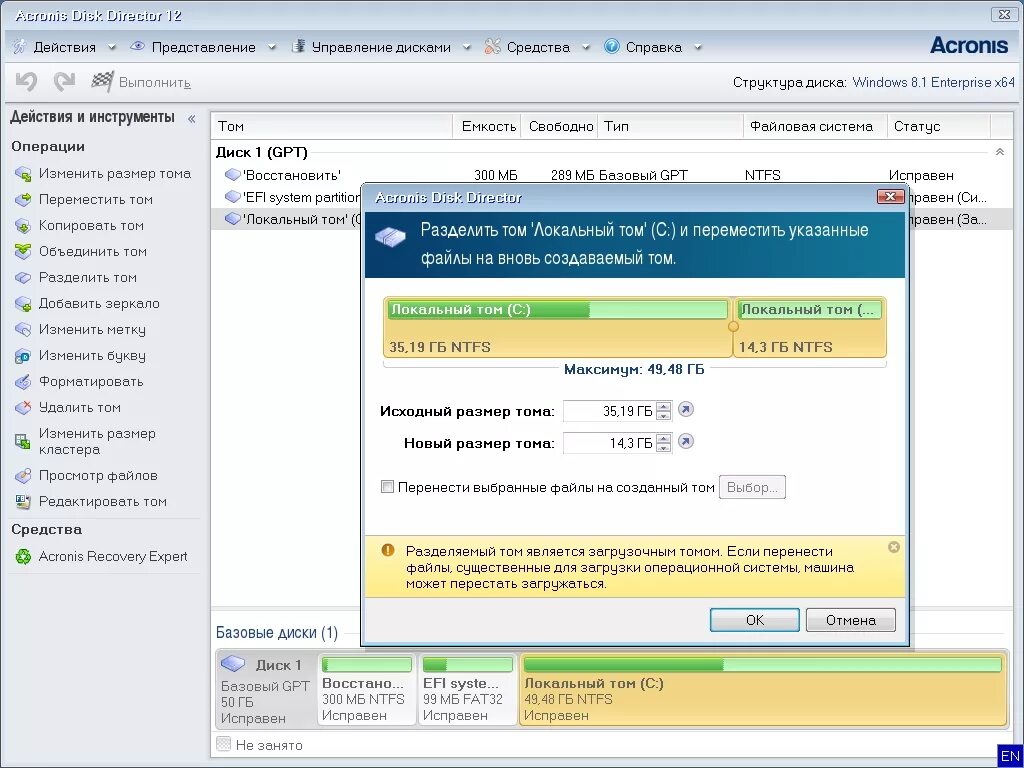Open the Представление menu
Screen dimensions: 1024x768
coord(203,47)
